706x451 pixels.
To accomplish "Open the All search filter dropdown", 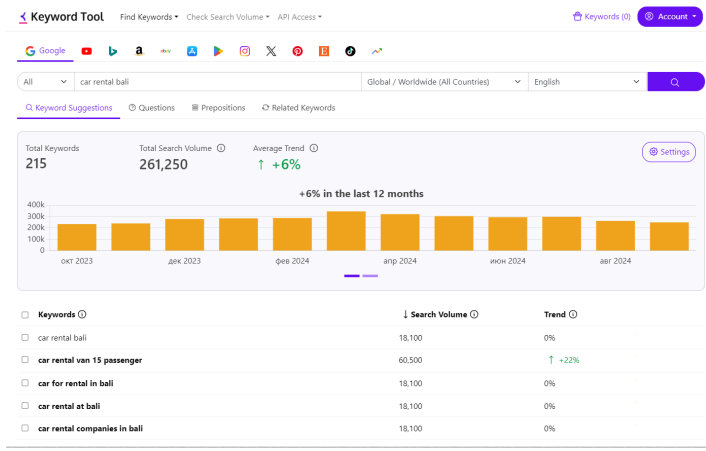I will click(45, 82).
